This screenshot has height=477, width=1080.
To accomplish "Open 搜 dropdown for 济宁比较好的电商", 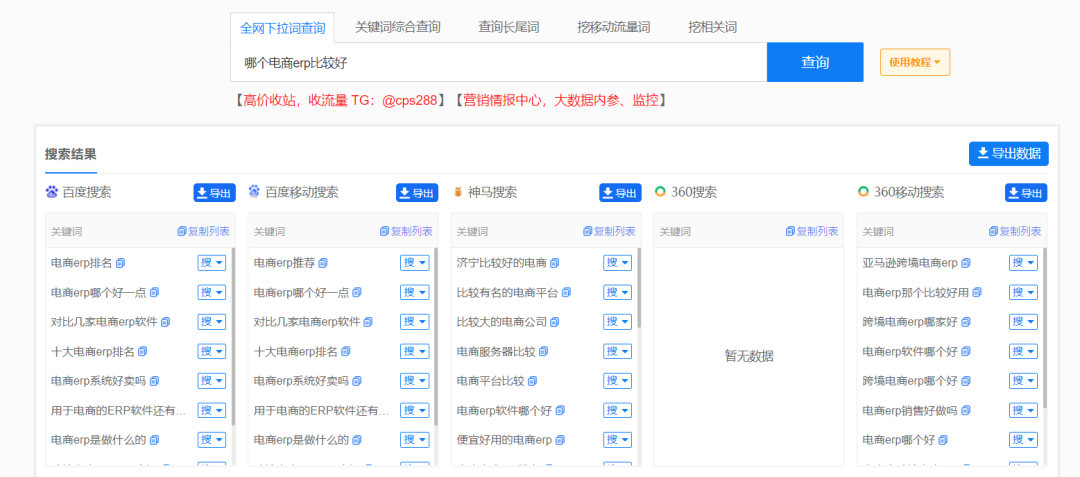I will pyautogui.click(x=618, y=263).
